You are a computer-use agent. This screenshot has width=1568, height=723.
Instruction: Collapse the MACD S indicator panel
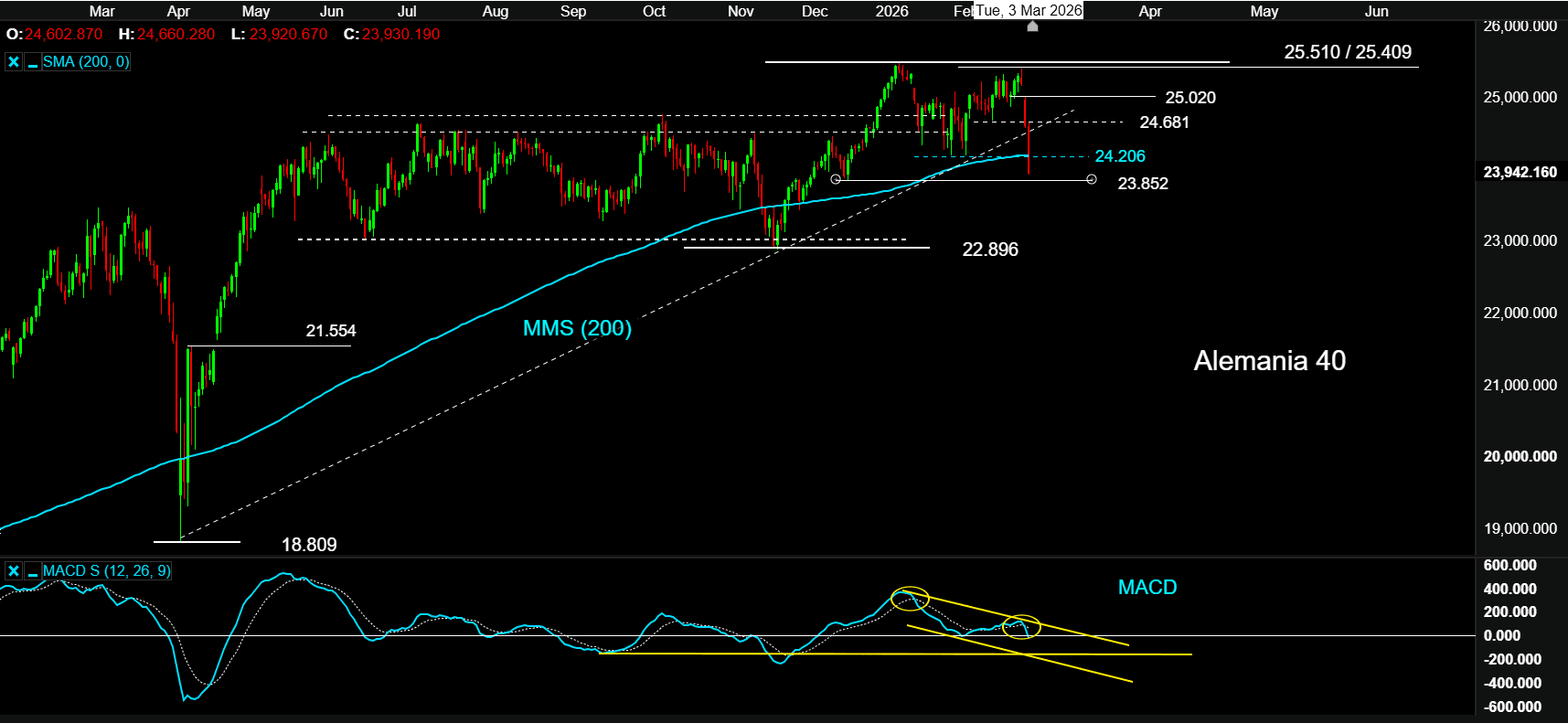click(33, 571)
